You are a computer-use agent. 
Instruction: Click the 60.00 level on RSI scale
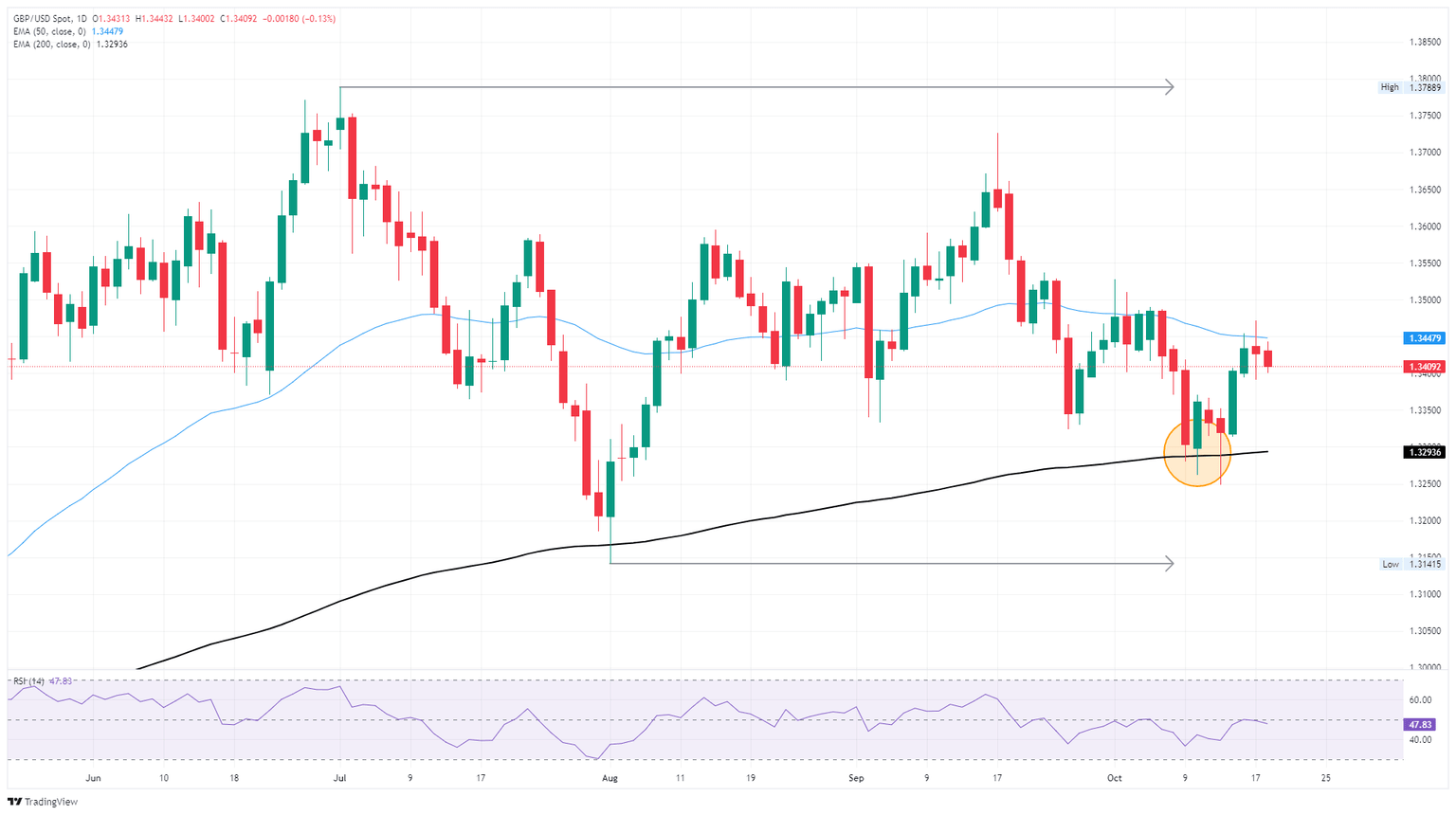point(1420,700)
